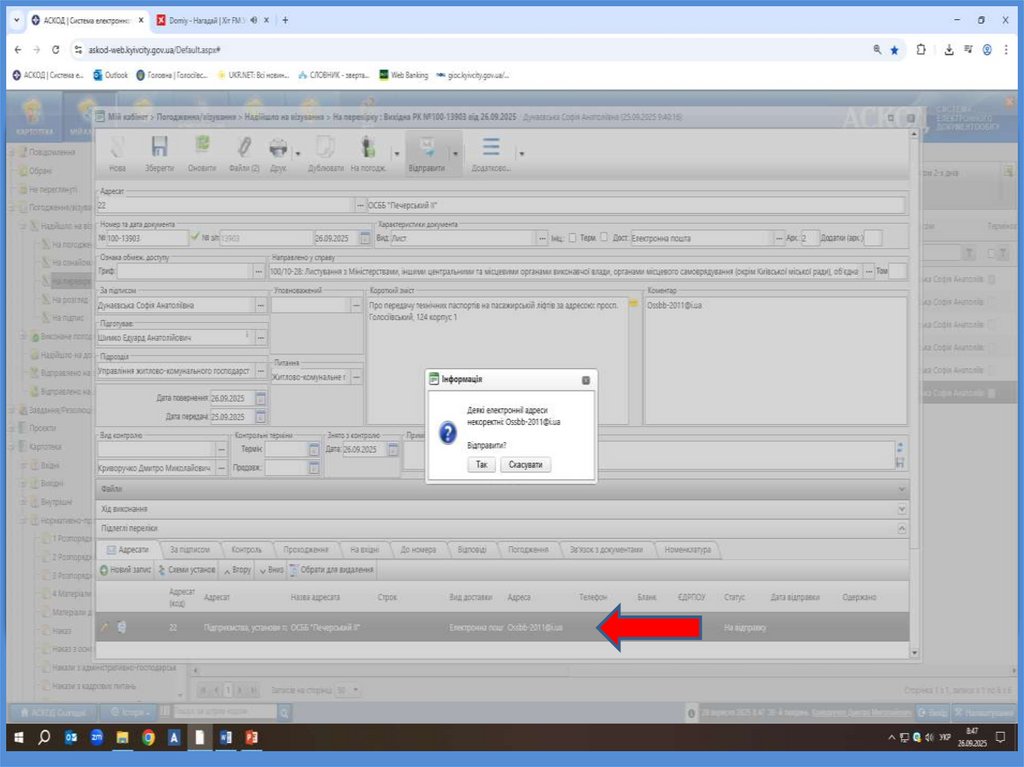Click the Дублювати toolbar icon
The width and height of the screenshot is (1024, 767).
(x=325, y=148)
